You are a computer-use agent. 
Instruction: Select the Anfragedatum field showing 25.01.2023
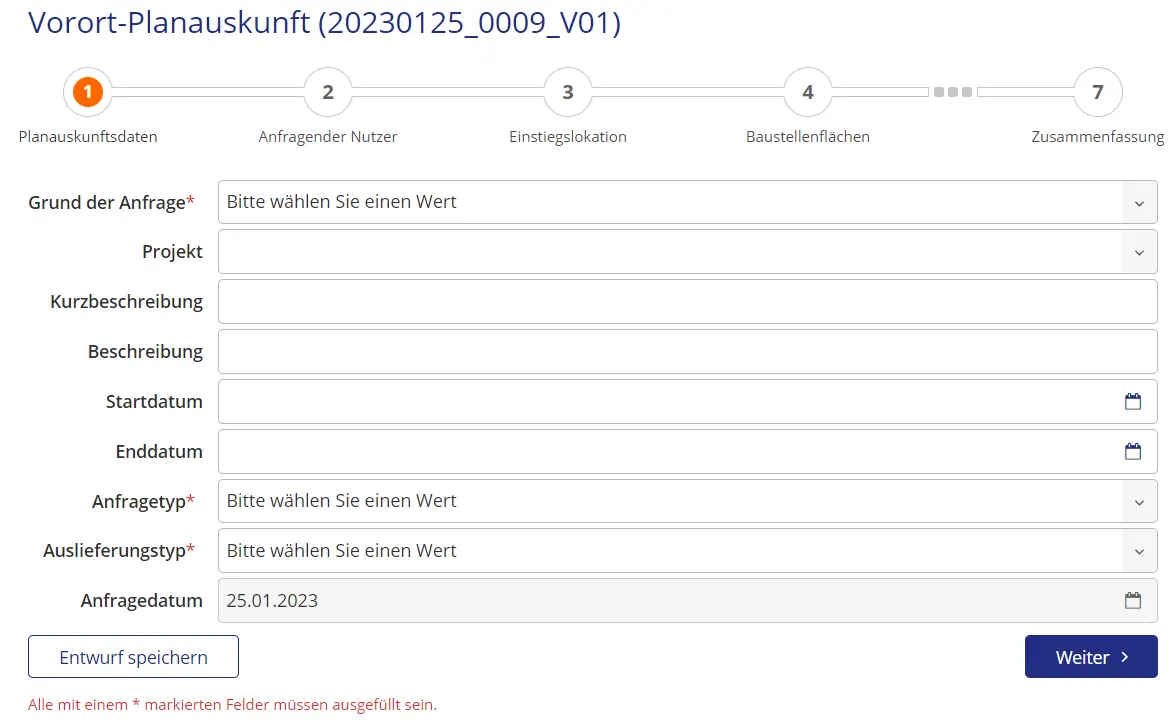(600, 600)
